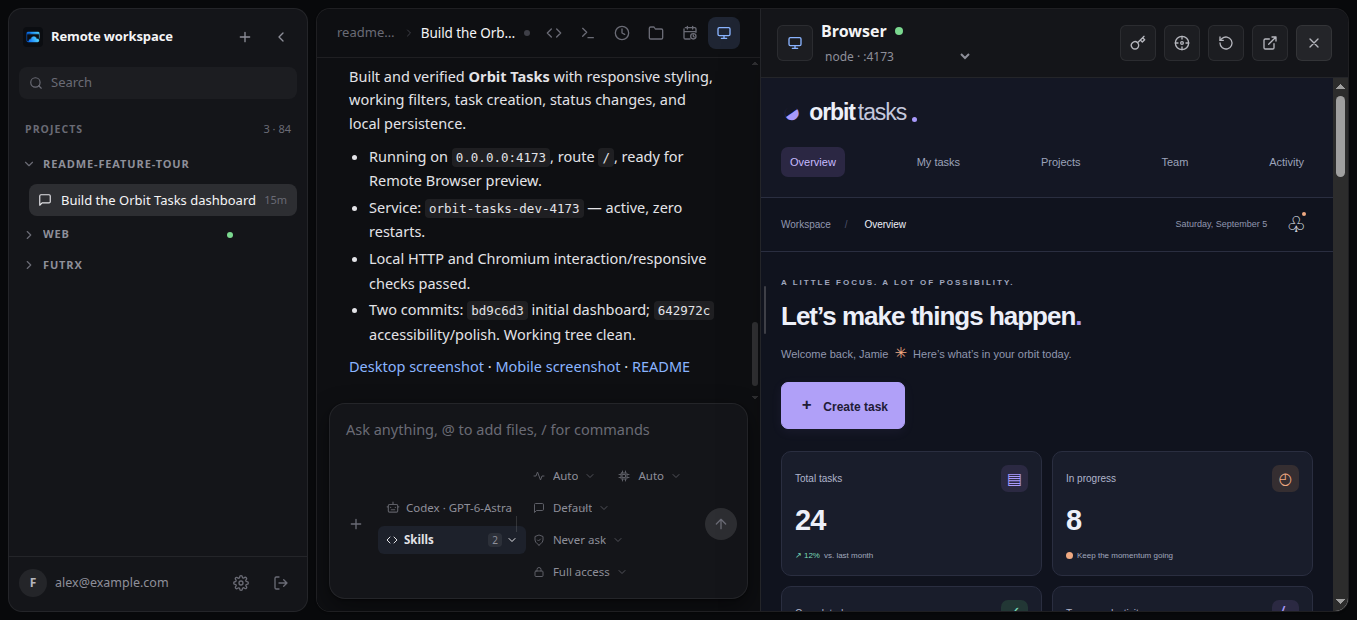1357x620 pixels.
Task: Click the Saturday, September 5 date text
Action: (1221, 224)
